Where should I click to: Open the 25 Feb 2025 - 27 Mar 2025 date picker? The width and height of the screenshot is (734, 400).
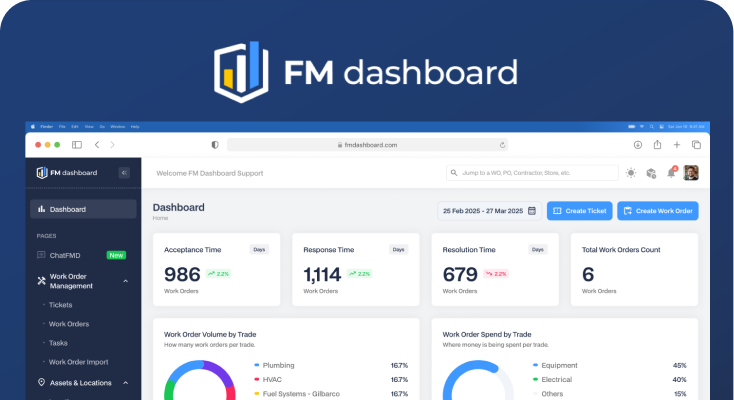pyautogui.click(x=489, y=211)
